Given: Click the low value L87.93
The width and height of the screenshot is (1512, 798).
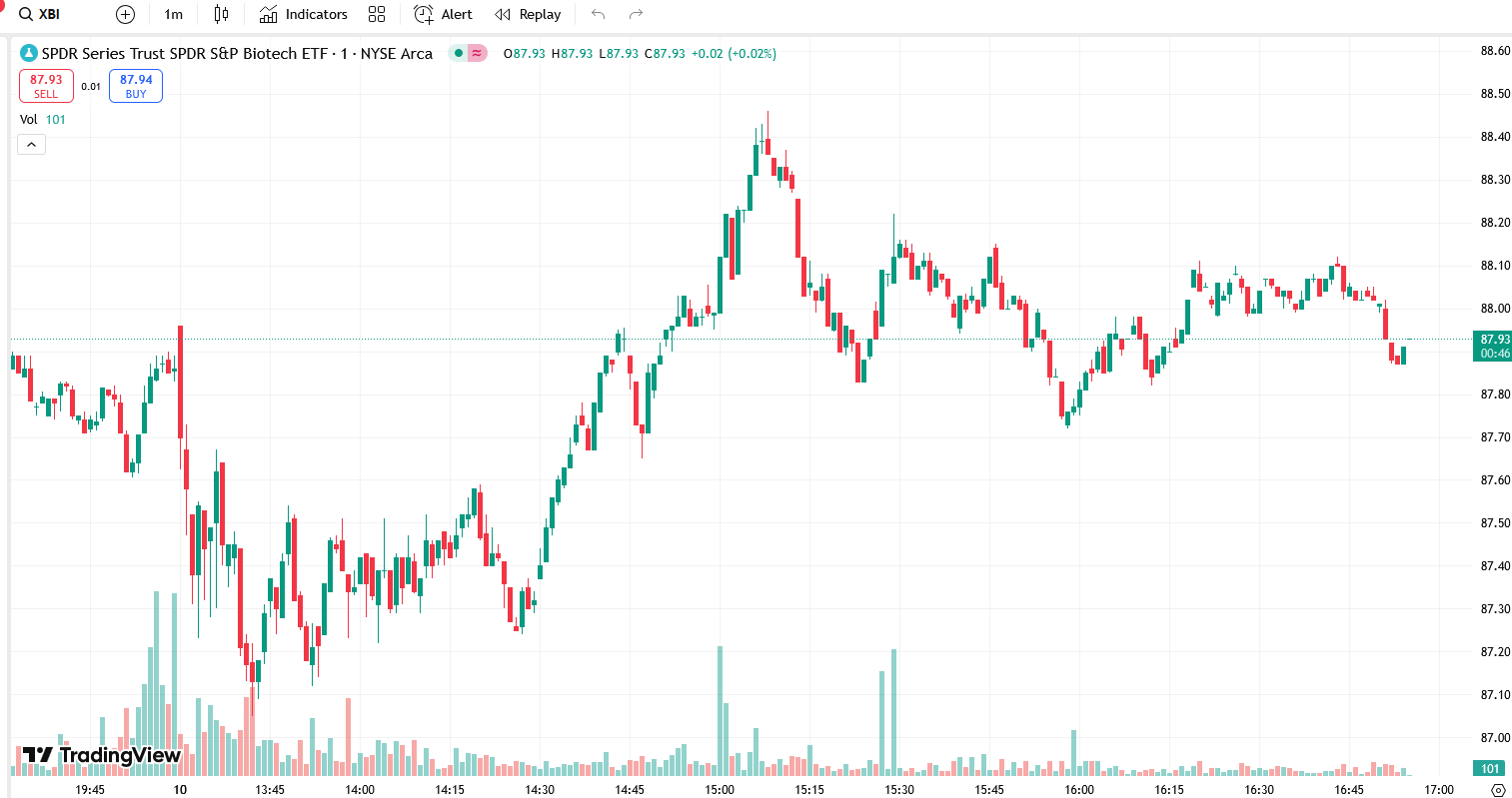Looking at the screenshot, I should tap(619, 53).
